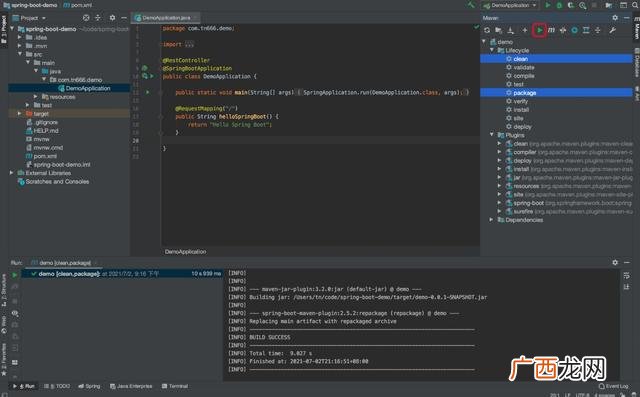Viewport: 640px width, 397px height.
Task: Open Run tool window tab
Action: [x=24, y=386]
